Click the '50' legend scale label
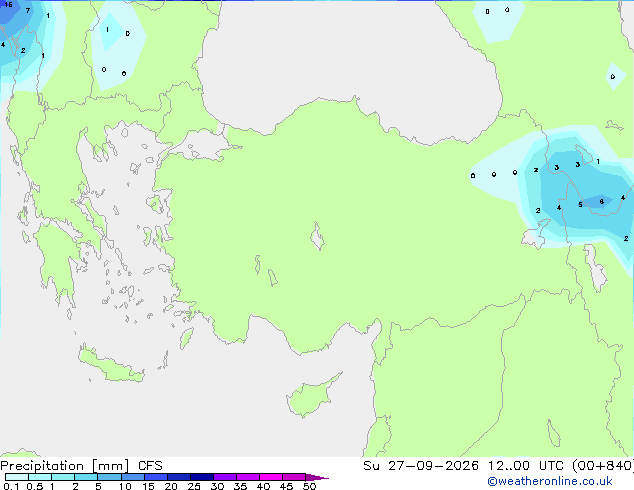The width and height of the screenshot is (634, 490). 309,486
